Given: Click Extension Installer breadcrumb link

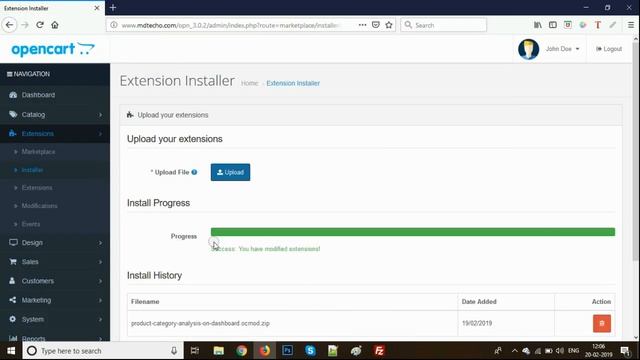Looking at the screenshot, I should [293, 83].
